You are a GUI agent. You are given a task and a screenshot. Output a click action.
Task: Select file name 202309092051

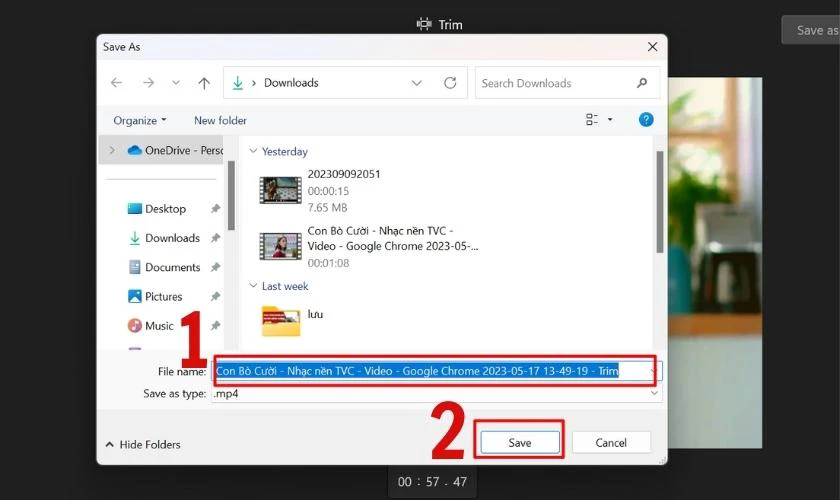coord(344,174)
